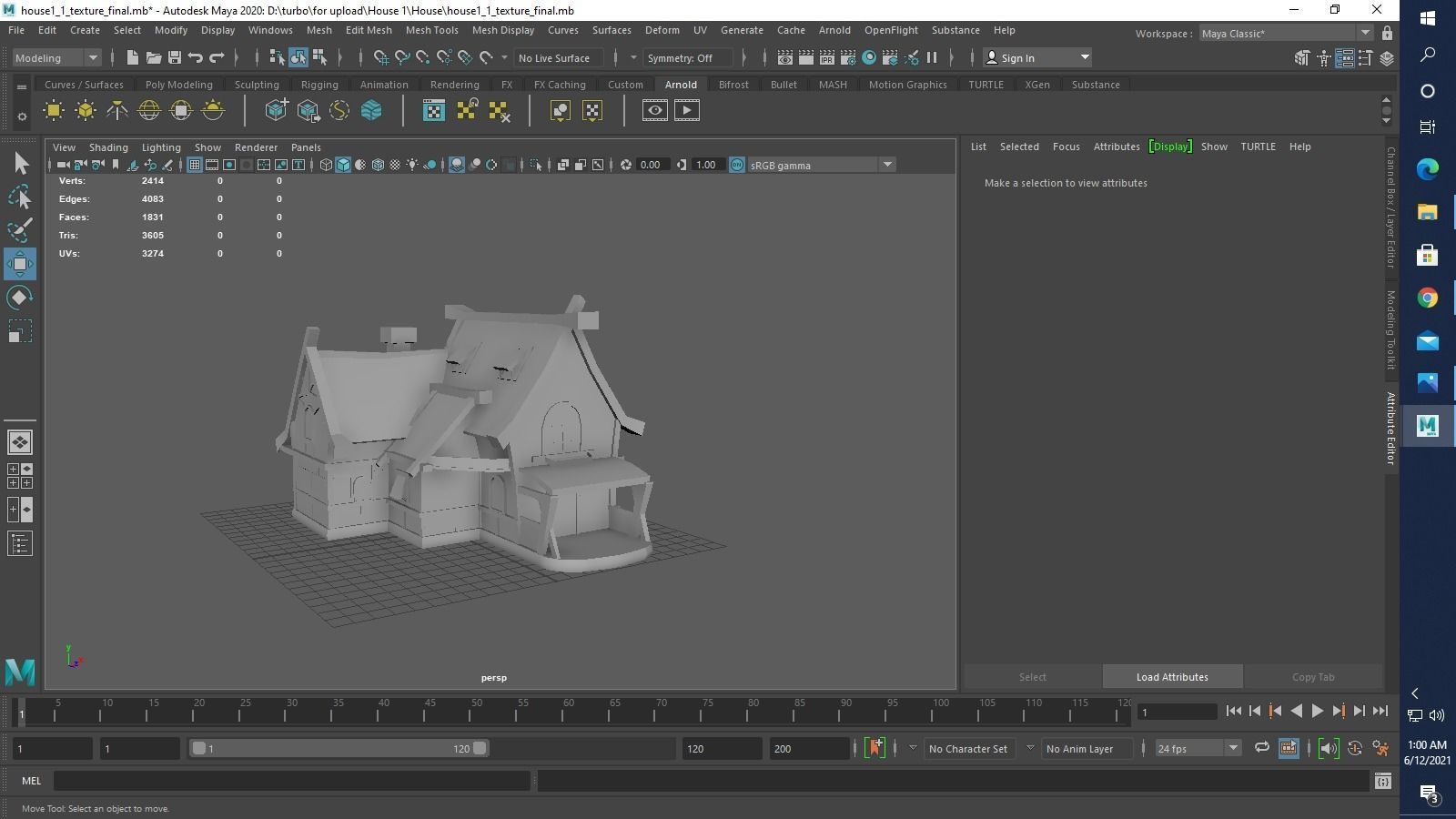Create an Arnold Area Light from shelf
This screenshot has width=1456, height=819.
[x=54, y=111]
